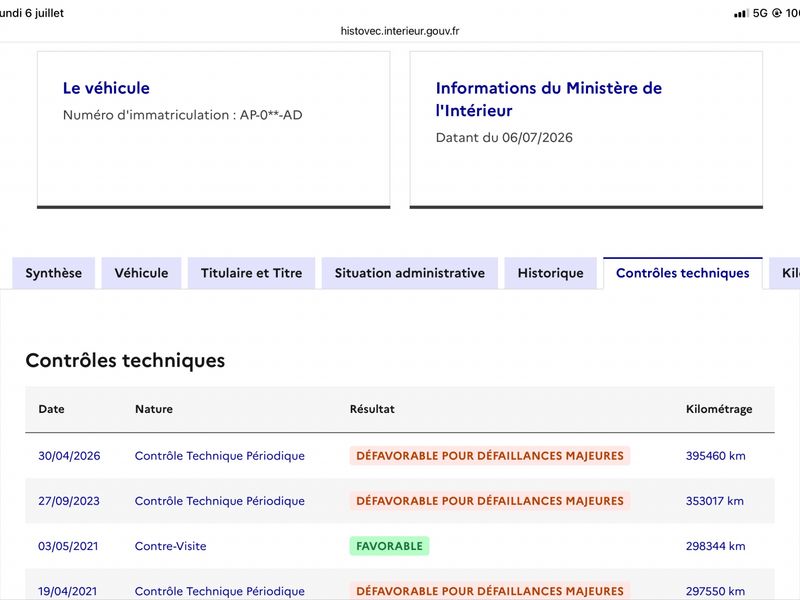
Task: Click the date 27/09/2023
Action: pos(69,501)
